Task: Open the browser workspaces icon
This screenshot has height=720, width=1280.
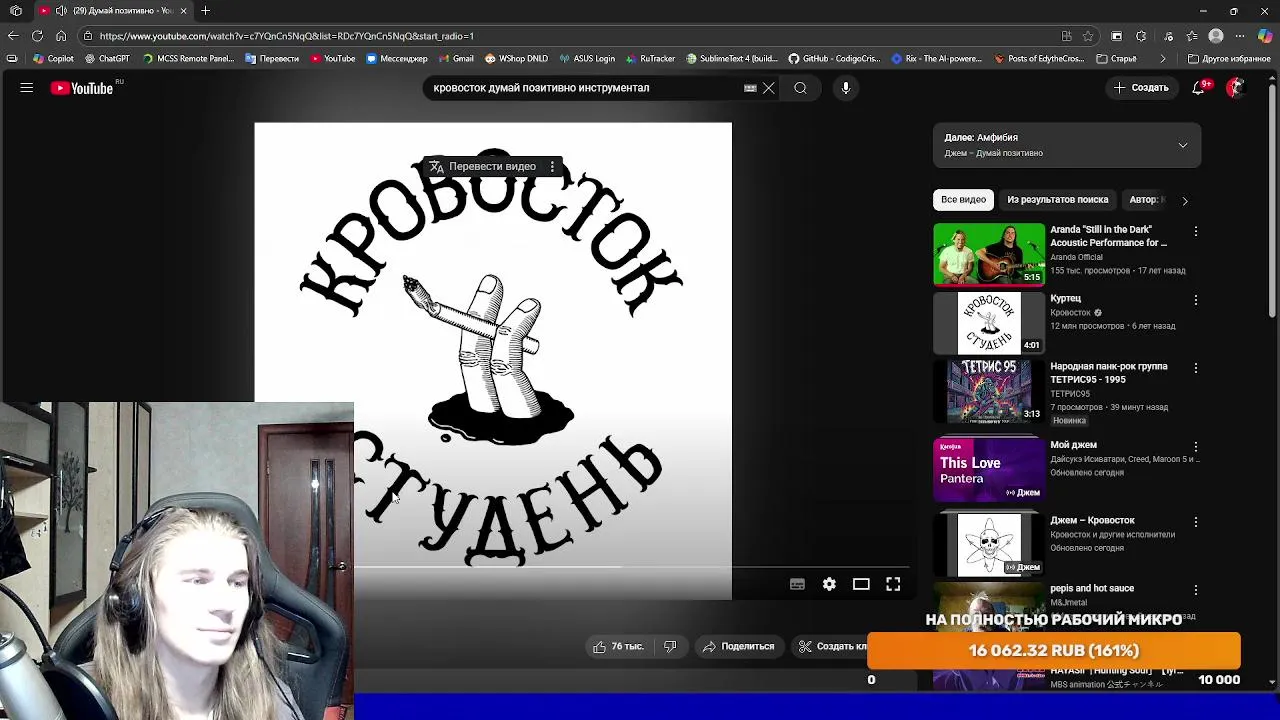Action: pos(16,11)
